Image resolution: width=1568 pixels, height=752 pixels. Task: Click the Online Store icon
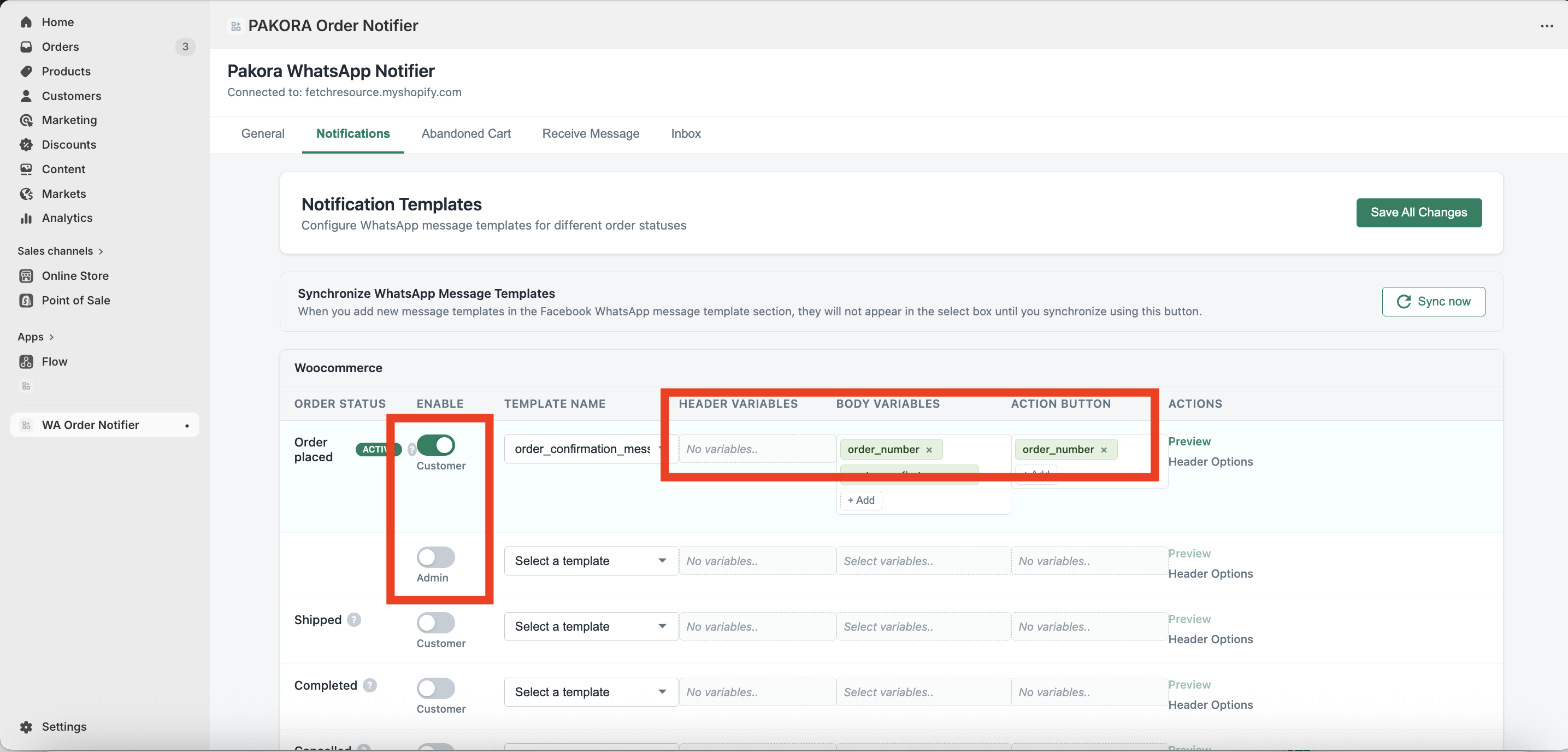[x=26, y=276]
